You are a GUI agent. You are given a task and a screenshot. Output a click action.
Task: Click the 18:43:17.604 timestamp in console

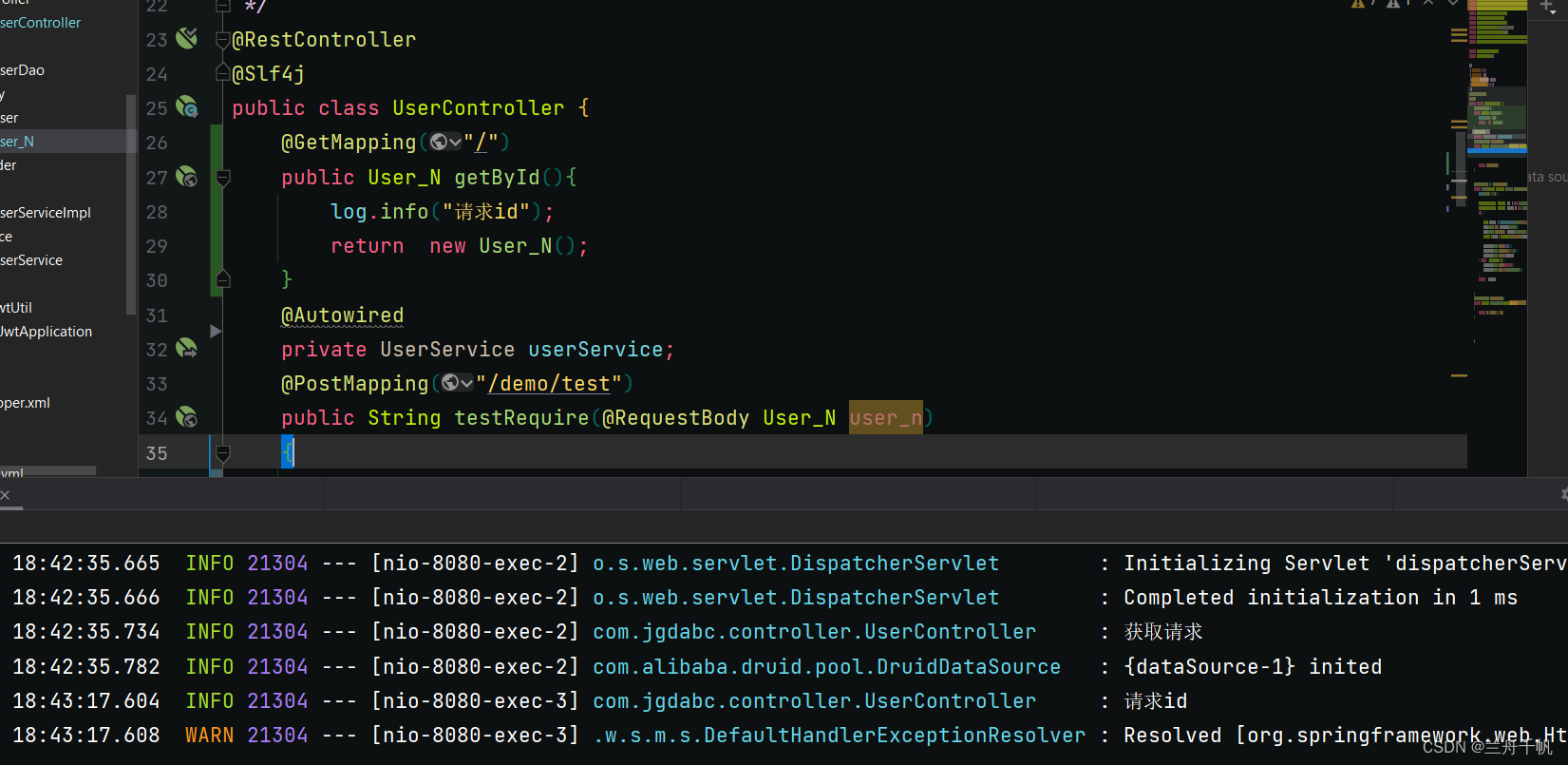pyautogui.click(x=86, y=701)
